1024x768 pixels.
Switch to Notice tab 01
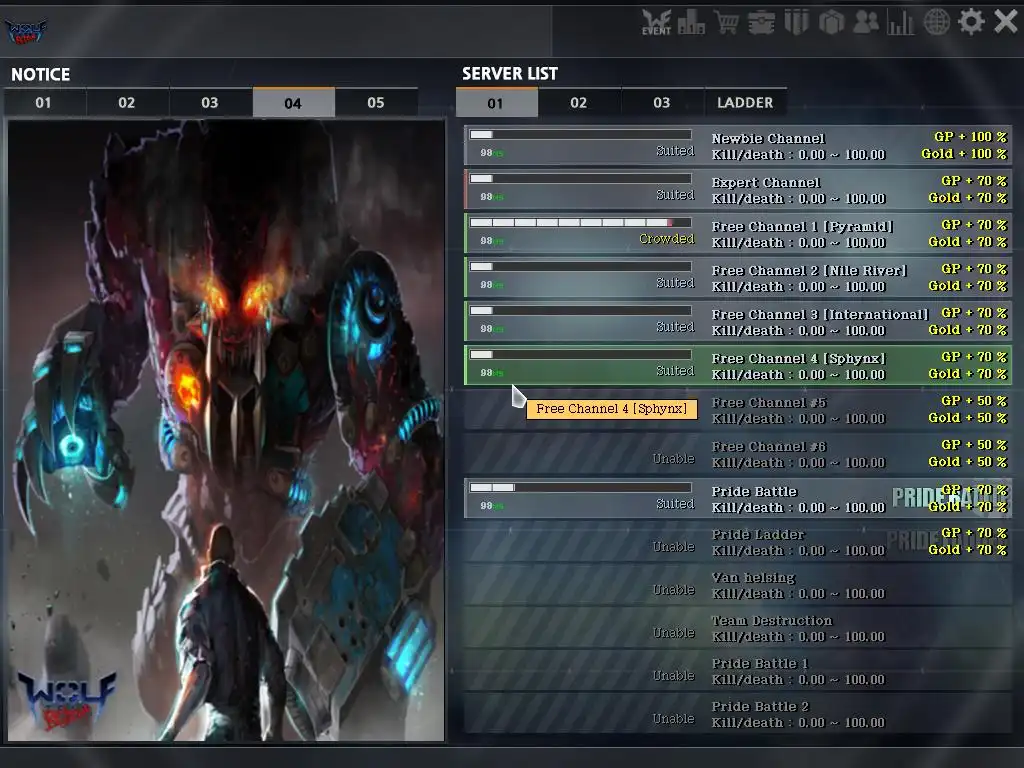(44, 103)
